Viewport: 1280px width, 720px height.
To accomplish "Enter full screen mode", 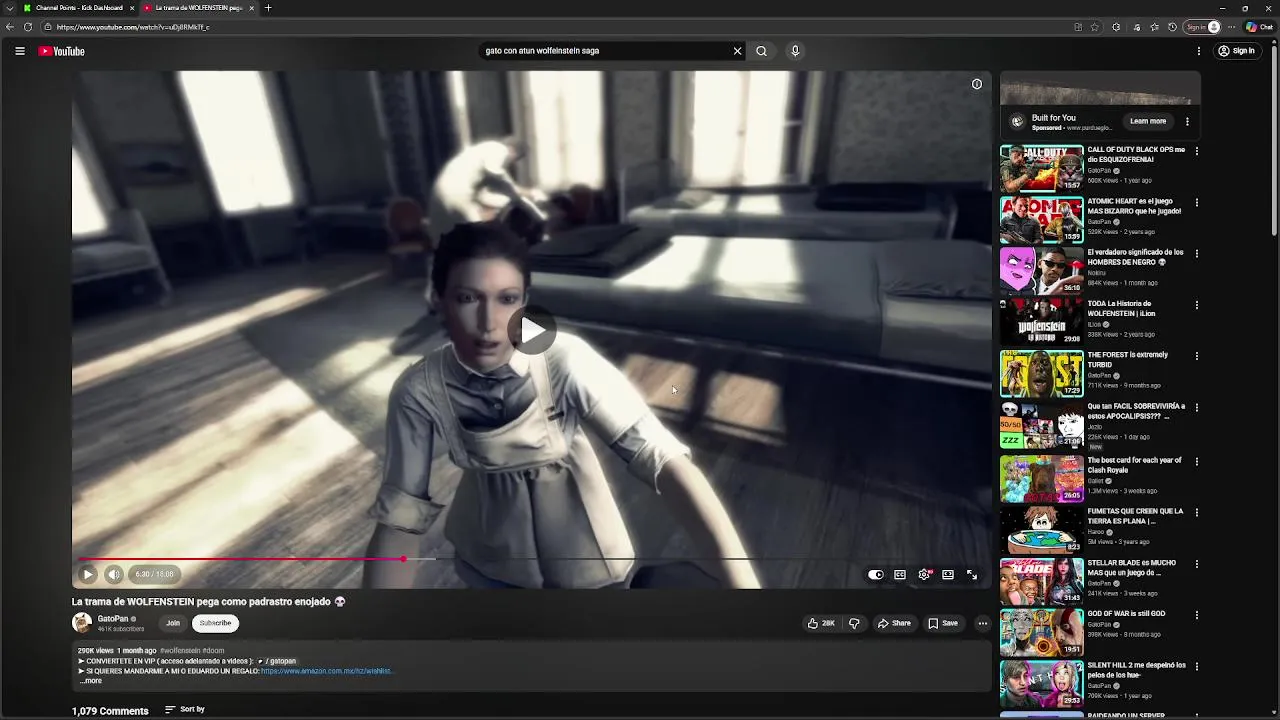I will click(x=972, y=575).
